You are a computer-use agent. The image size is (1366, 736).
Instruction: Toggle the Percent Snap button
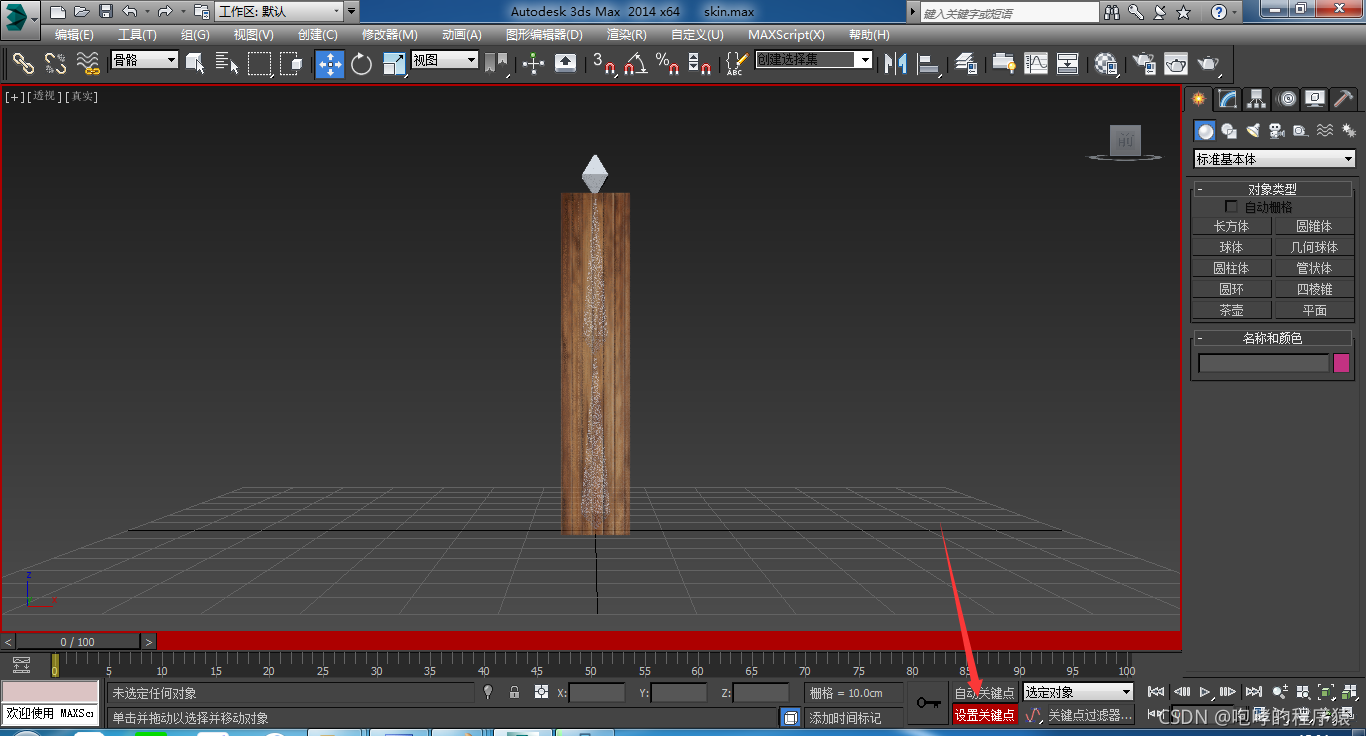(x=668, y=64)
